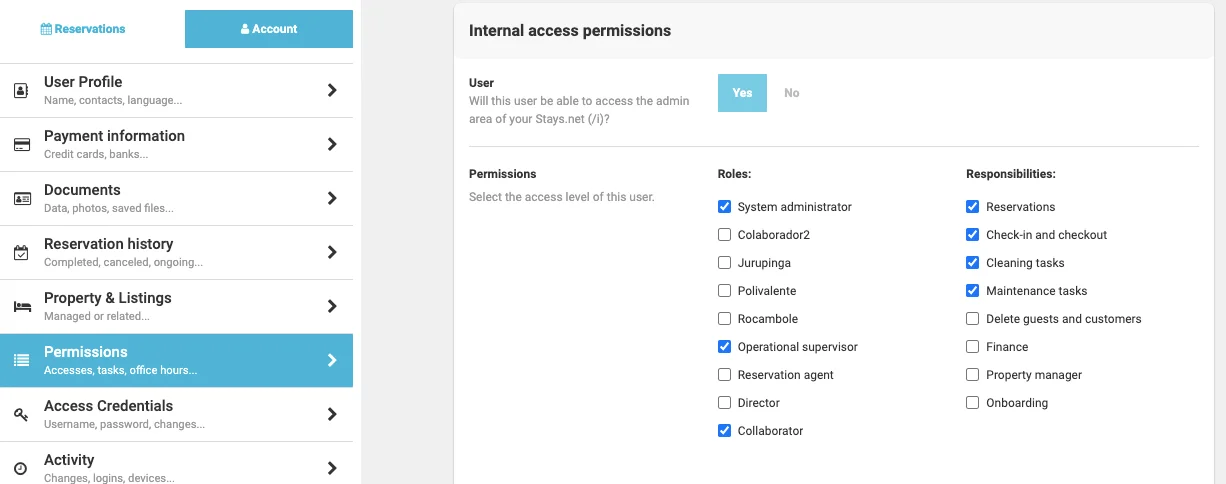This screenshot has width=1226, height=484.
Task: Set admin area access to No
Action: pos(792,93)
